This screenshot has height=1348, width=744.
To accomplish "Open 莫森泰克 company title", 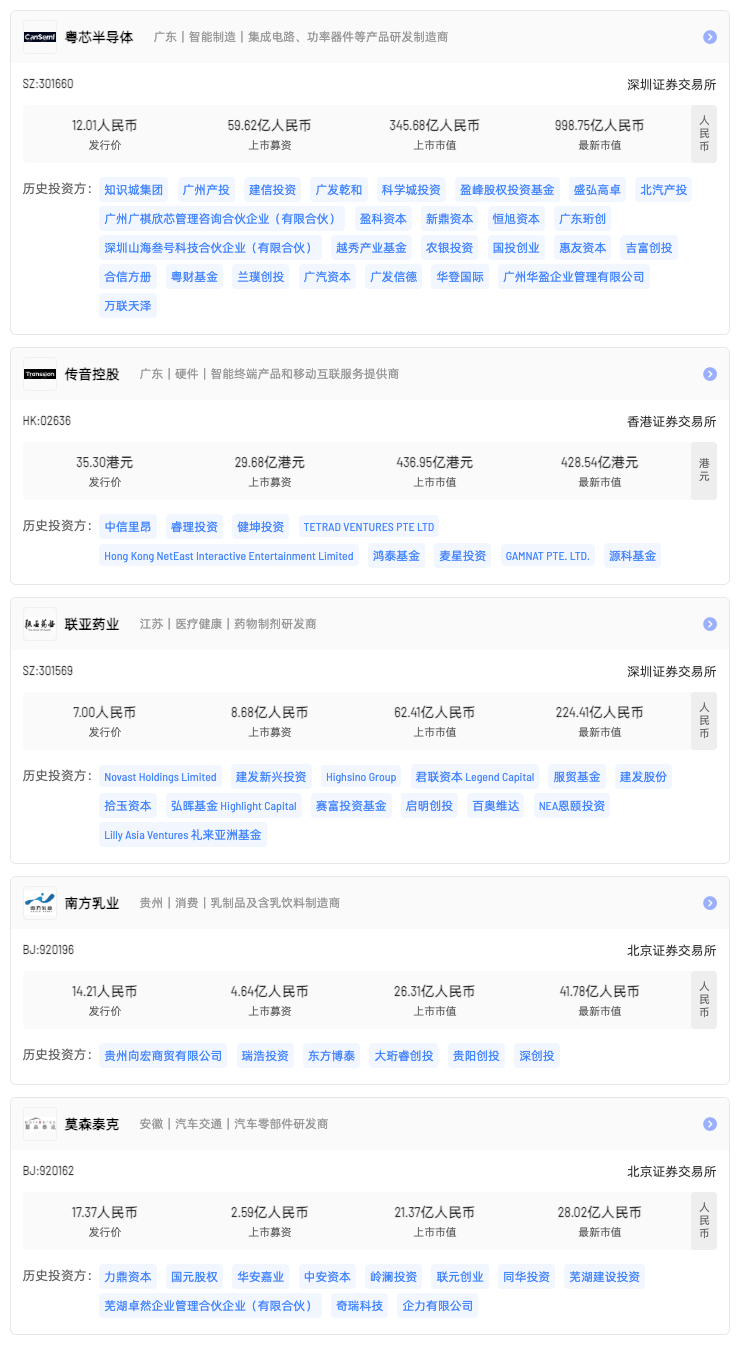I will (92, 1124).
